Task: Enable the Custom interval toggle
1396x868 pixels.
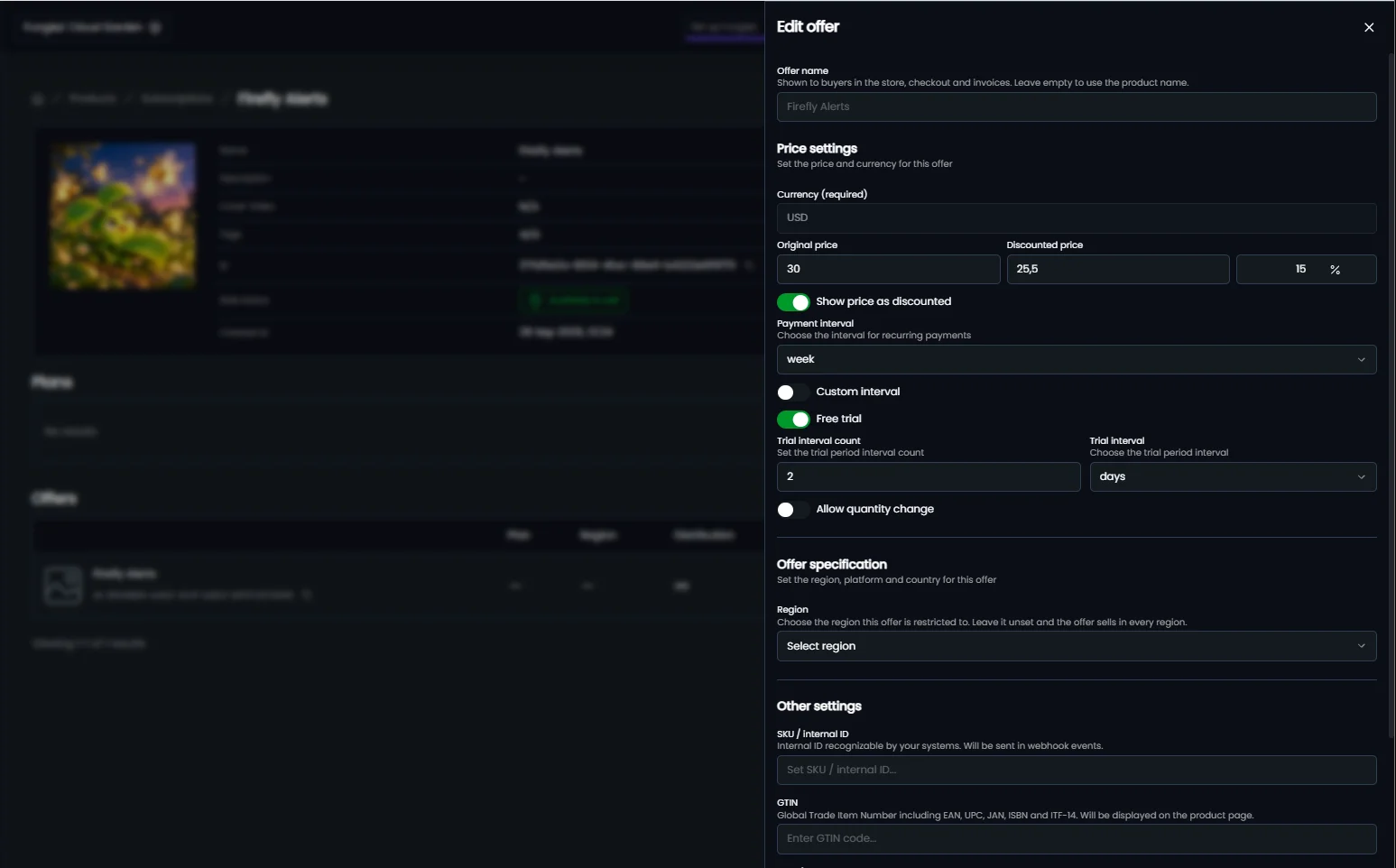Action: pyautogui.click(x=793, y=392)
